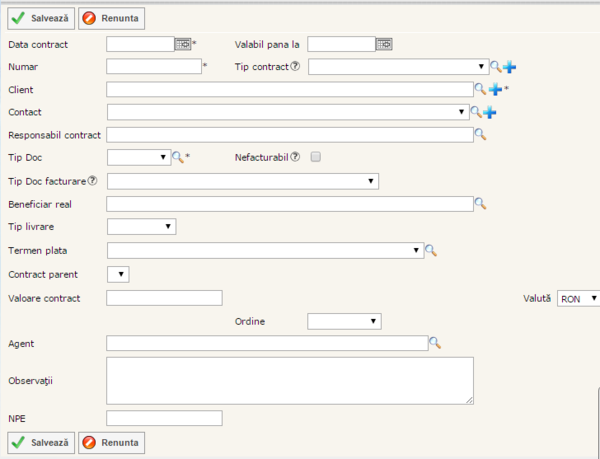Click into the Numar input field
This screenshot has width=600, height=459.
[154, 67]
